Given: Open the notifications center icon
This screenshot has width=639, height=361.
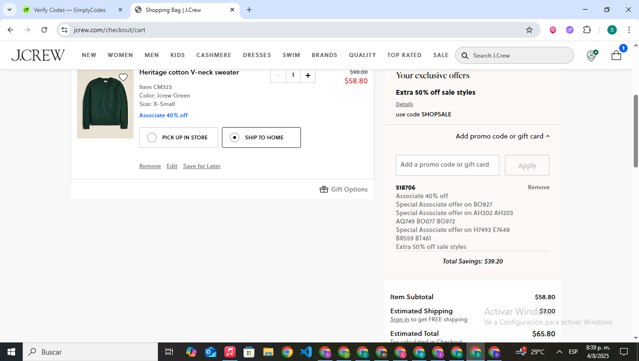Looking at the screenshot, I should coord(624,352).
